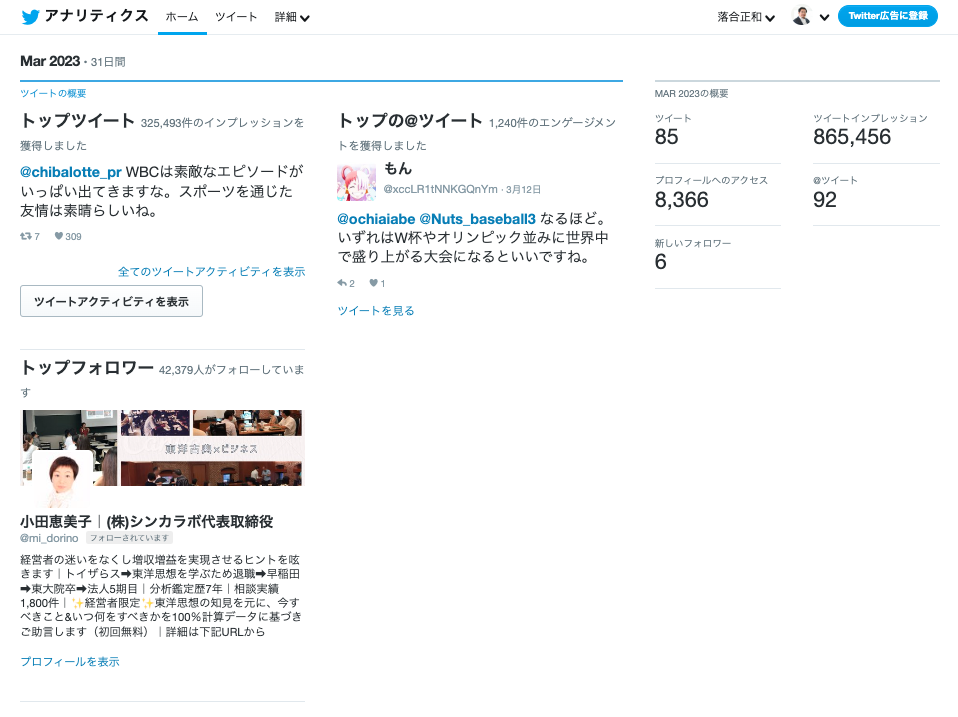Expand the 詳細 dropdown menu
Image resolution: width=958 pixels, height=717 pixels.
(292, 17)
